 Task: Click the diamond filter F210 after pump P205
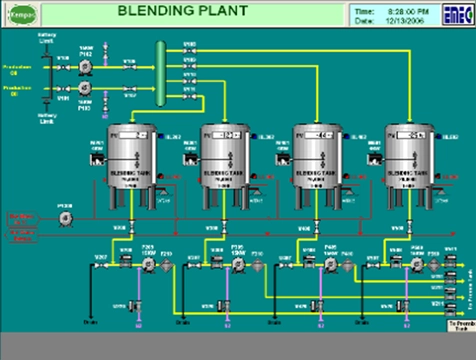[x=166, y=265]
